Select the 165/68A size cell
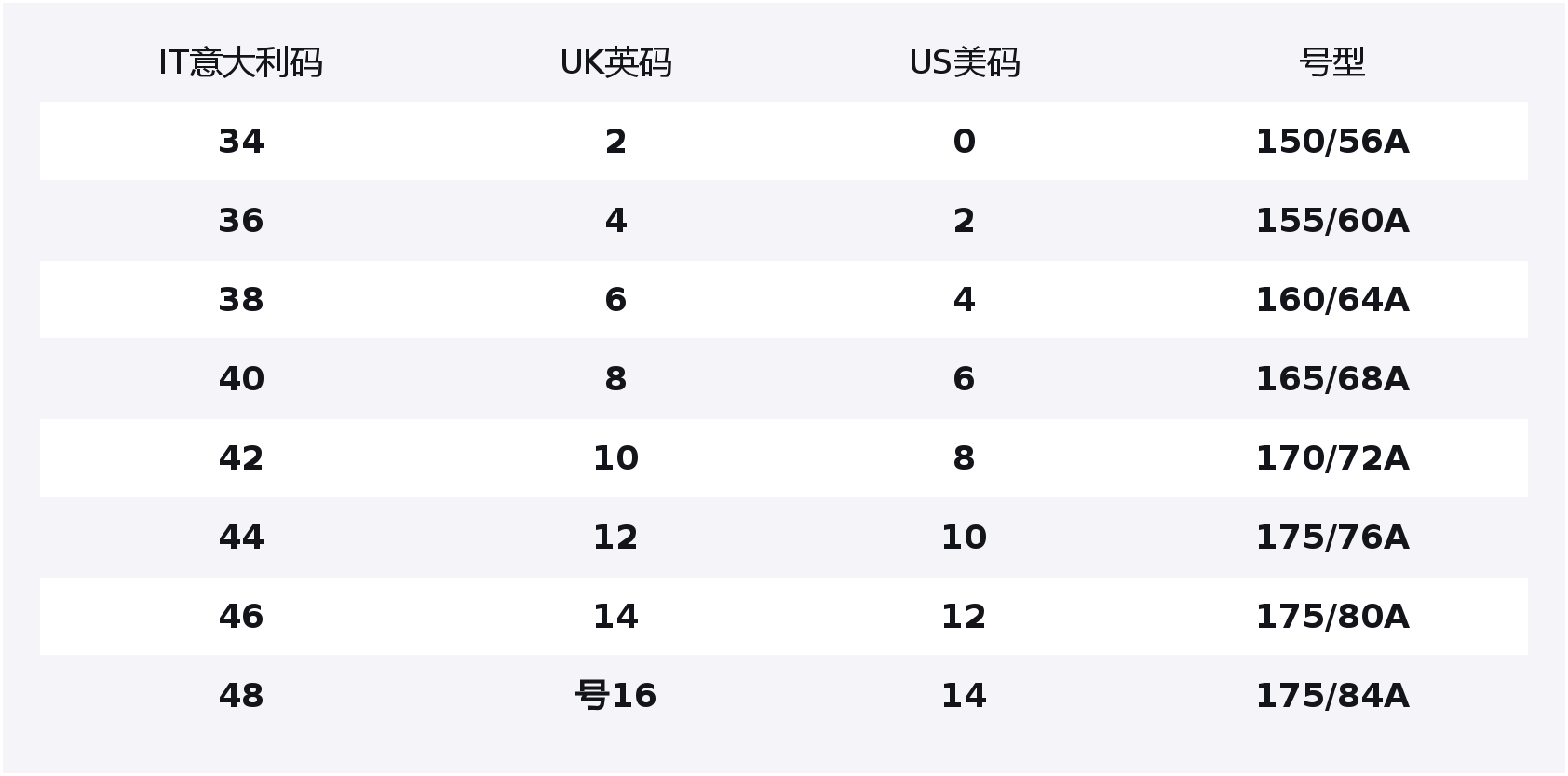The height and width of the screenshot is (776, 1568). 1331,379
